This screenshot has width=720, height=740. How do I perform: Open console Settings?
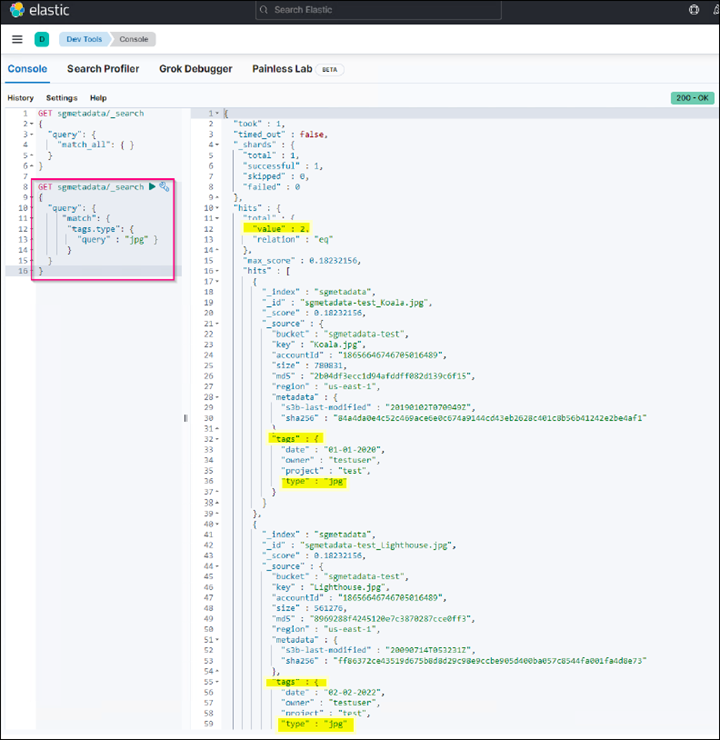[61, 98]
